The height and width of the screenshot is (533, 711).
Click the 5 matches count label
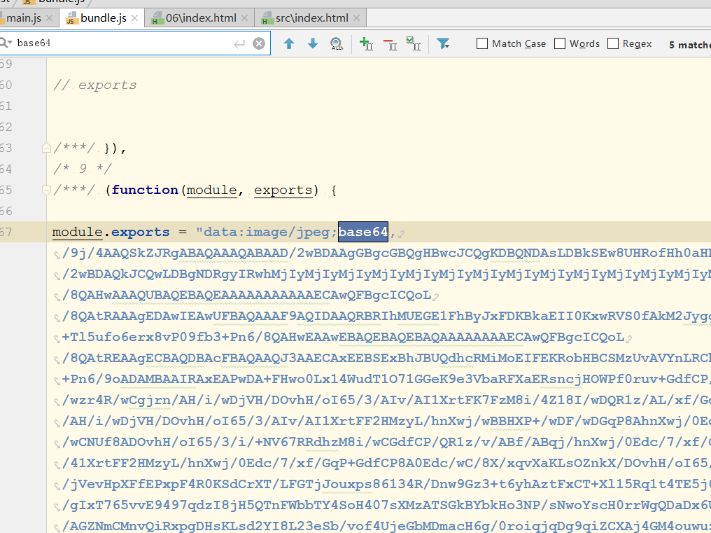click(690, 44)
